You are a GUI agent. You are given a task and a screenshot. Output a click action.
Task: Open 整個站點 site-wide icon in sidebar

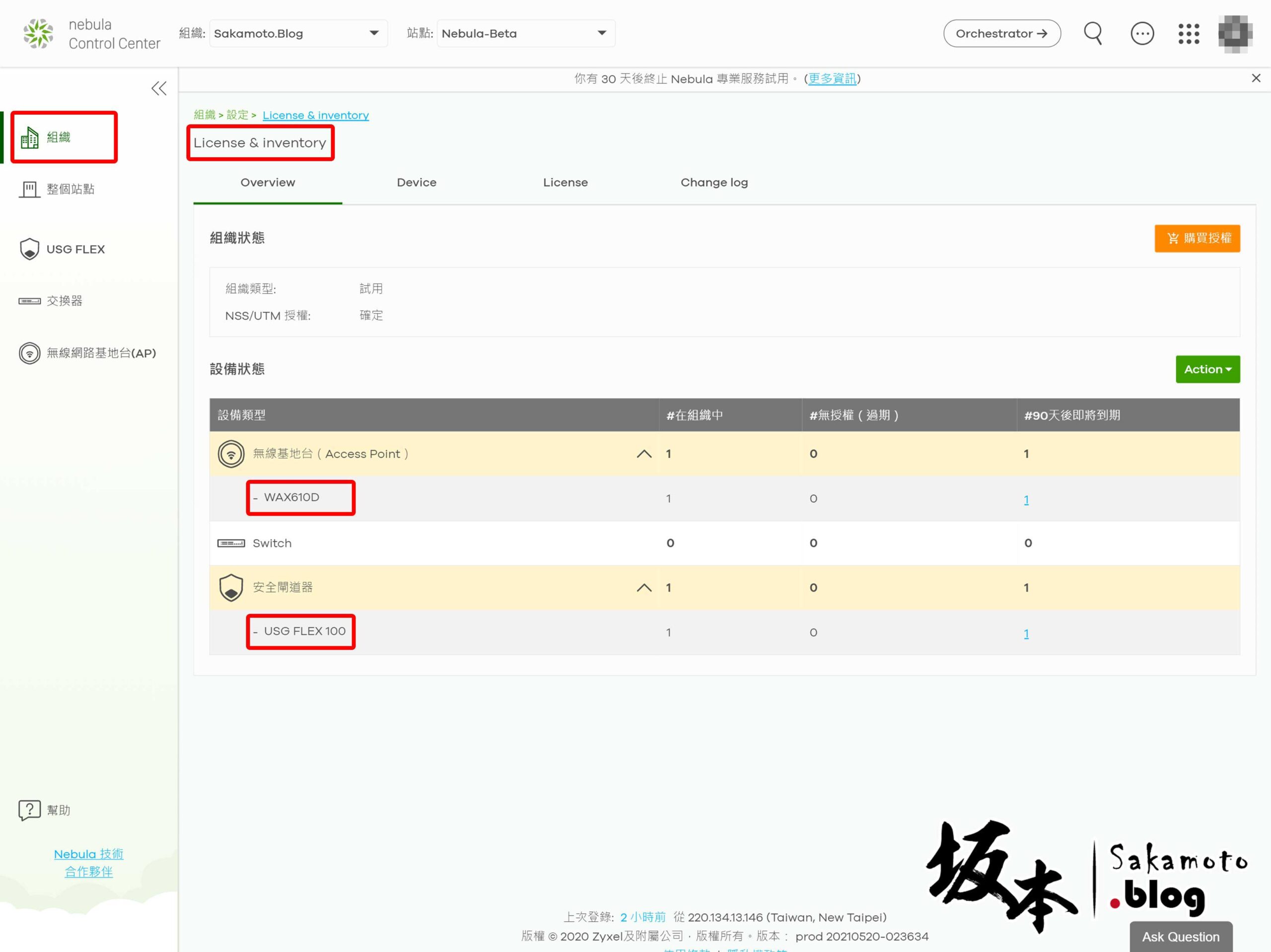[x=29, y=189]
